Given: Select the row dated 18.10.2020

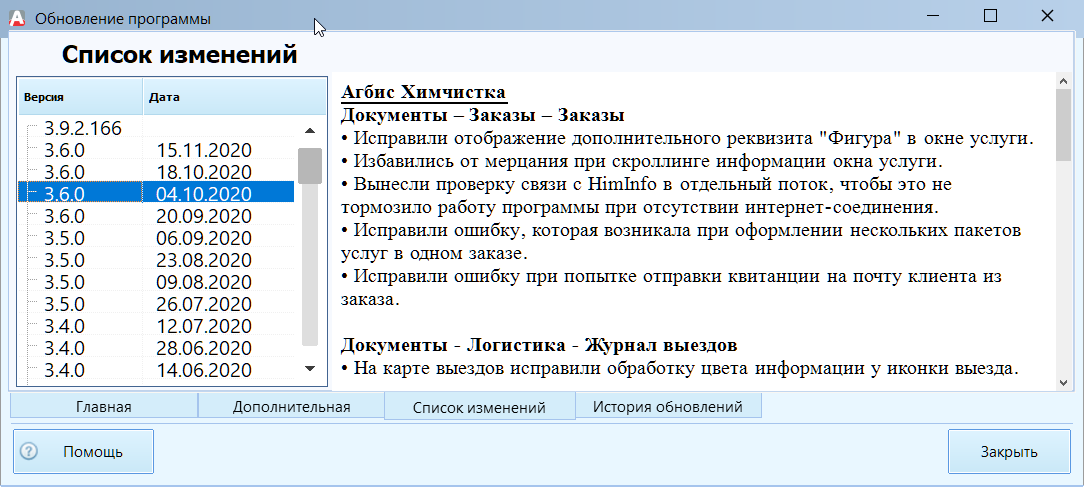Looking at the screenshot, I should pyautogui.click(x=156, y=172).
